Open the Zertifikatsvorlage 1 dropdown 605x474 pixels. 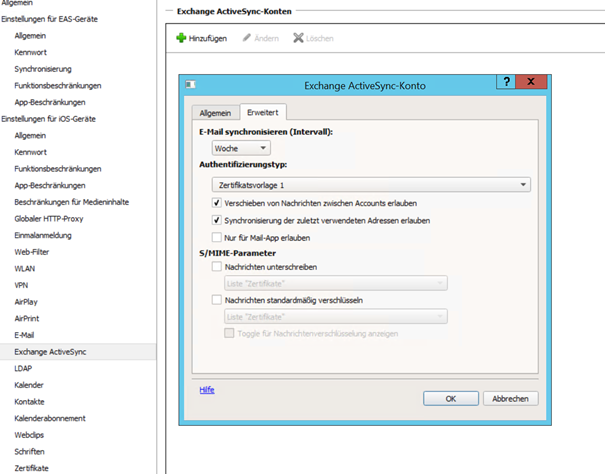[x=371, y=185]
